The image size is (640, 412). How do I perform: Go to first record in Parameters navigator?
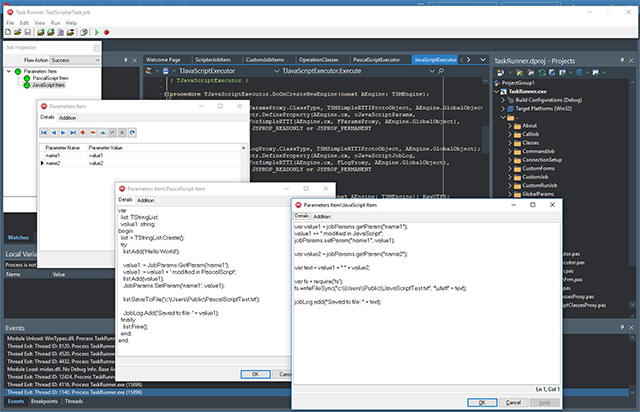click(44, 133)
